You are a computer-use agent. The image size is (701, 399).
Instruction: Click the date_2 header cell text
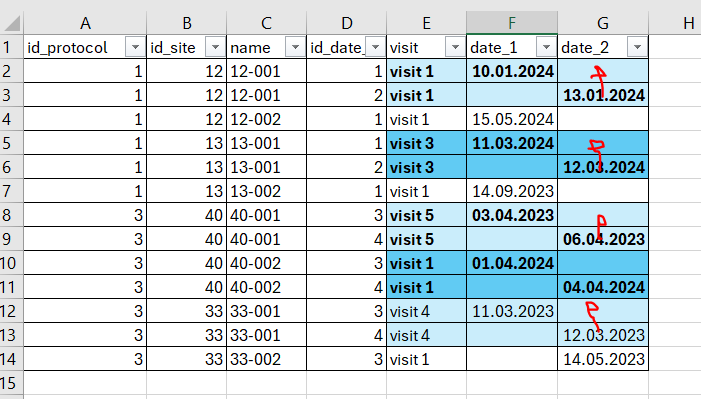click(x=585, y=47)
